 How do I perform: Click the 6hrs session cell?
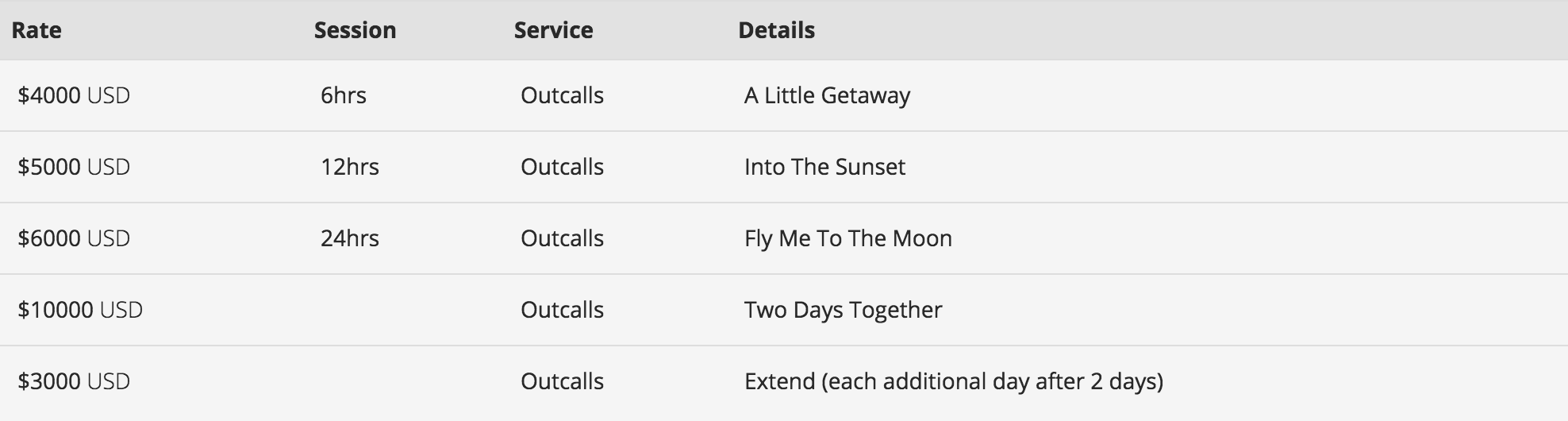344,95
